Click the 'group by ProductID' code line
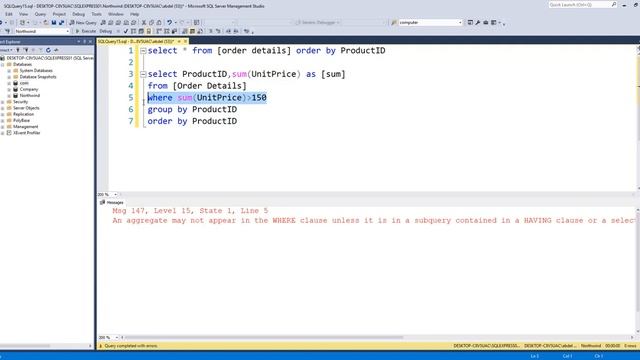 pyautogui.click(x=192, y=109)
